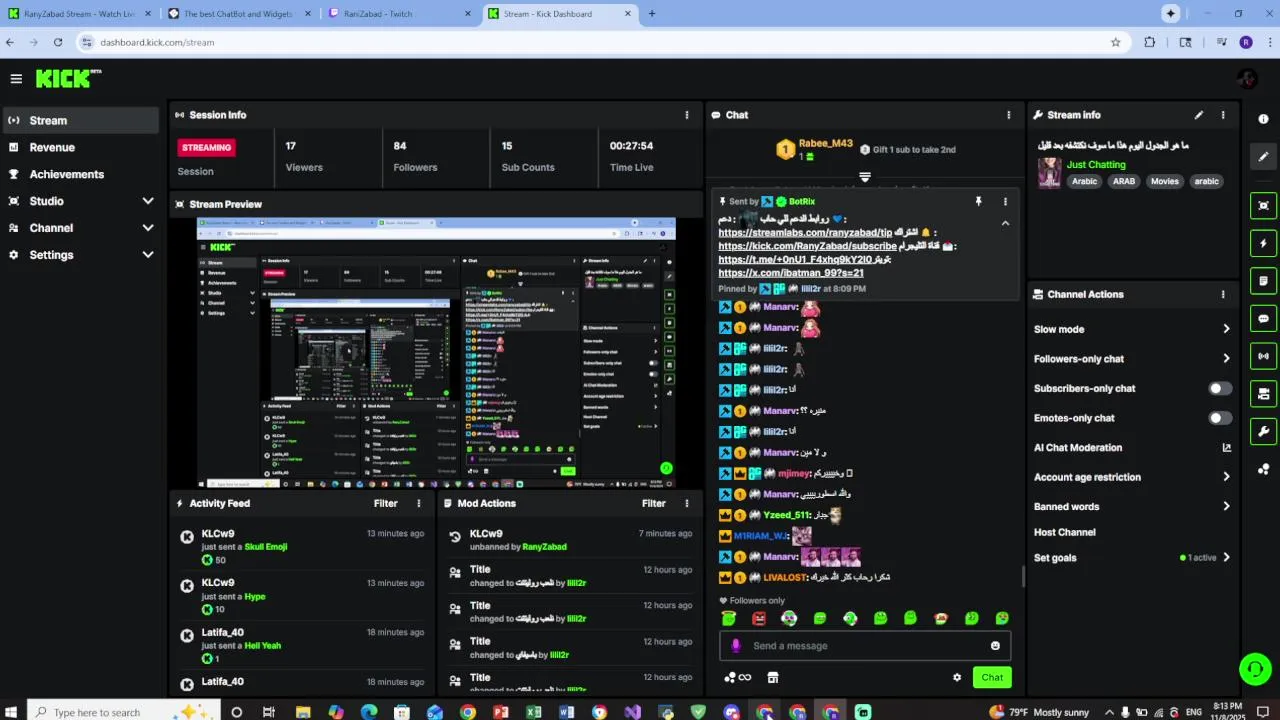The image size is (1280, 720).
Task: Filter the Activity Feed
Action: [x=385, y=504]
